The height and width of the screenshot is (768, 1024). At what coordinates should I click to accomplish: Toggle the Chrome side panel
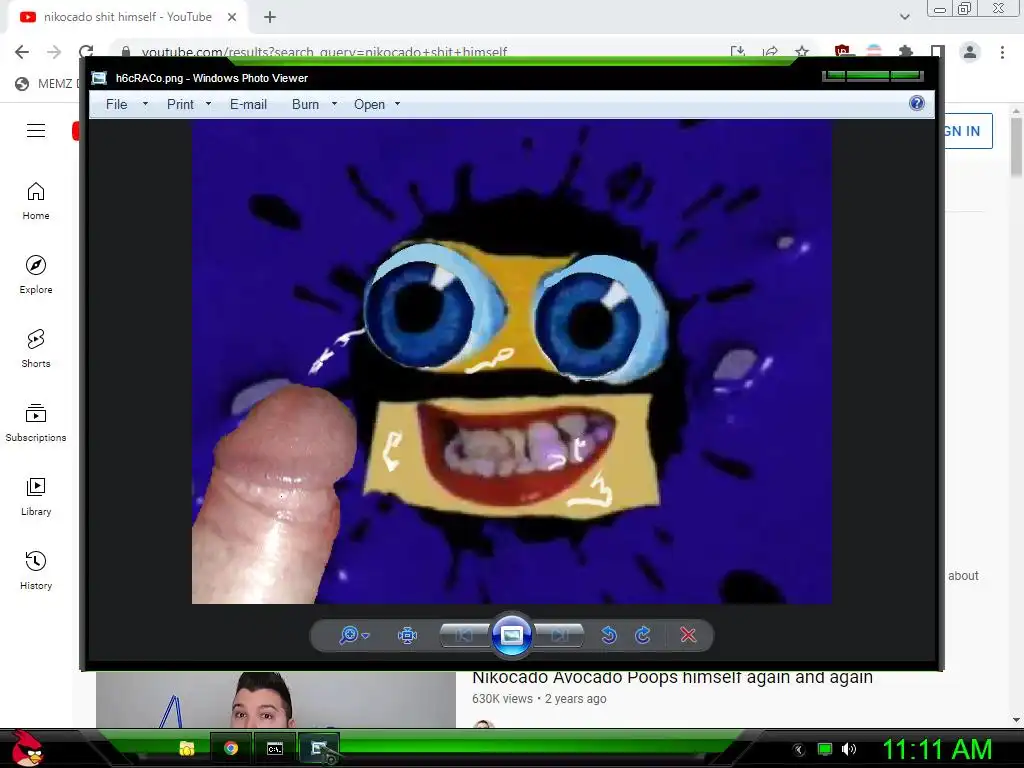(938, 52)
